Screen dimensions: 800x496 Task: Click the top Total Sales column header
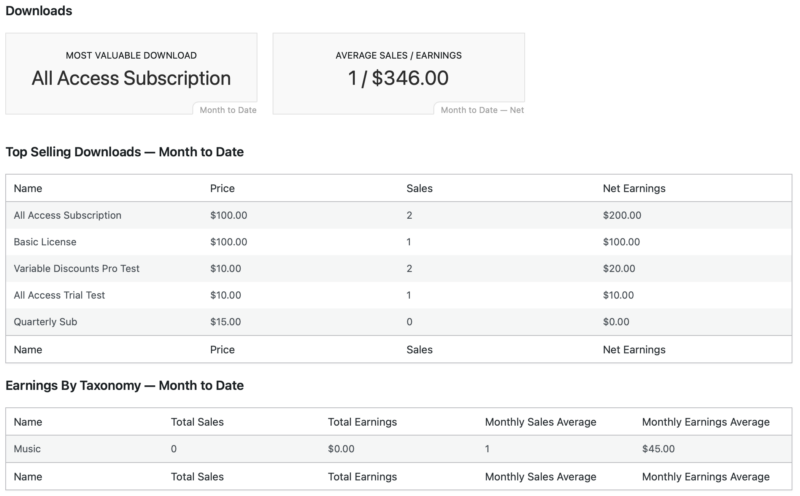tap(198, 422)
